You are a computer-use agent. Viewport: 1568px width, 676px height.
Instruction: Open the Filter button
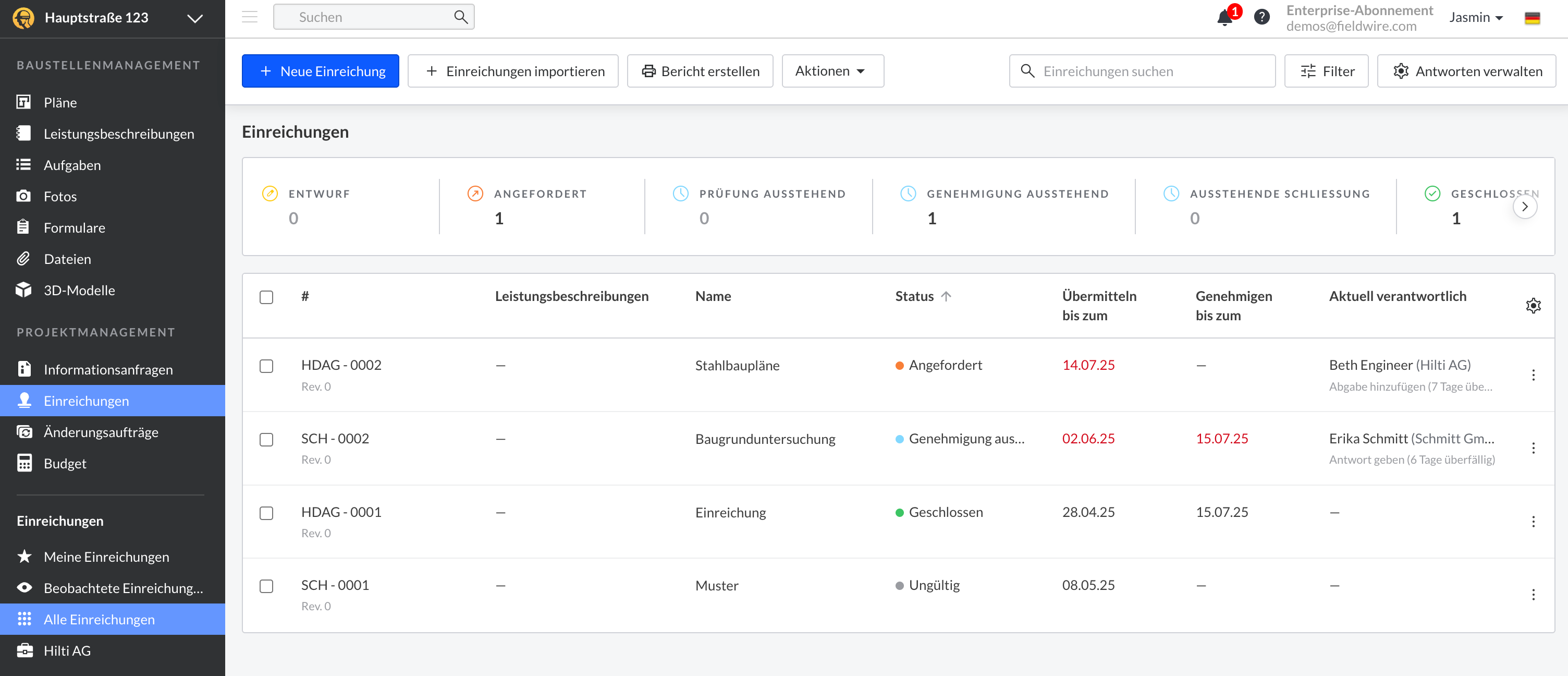[1326, 70]
